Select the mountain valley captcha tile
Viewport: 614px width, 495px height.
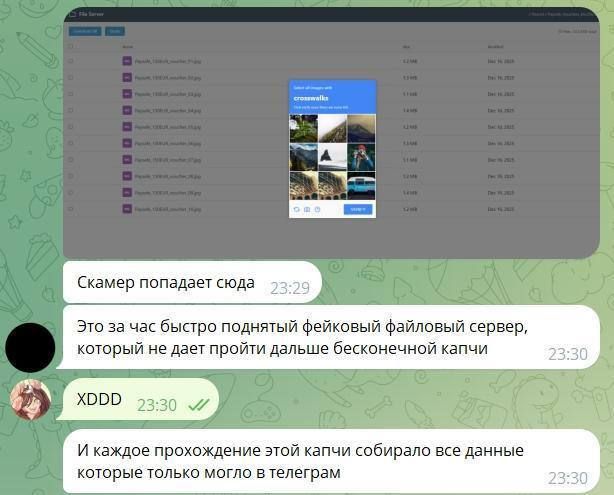[x=303, y=157]
